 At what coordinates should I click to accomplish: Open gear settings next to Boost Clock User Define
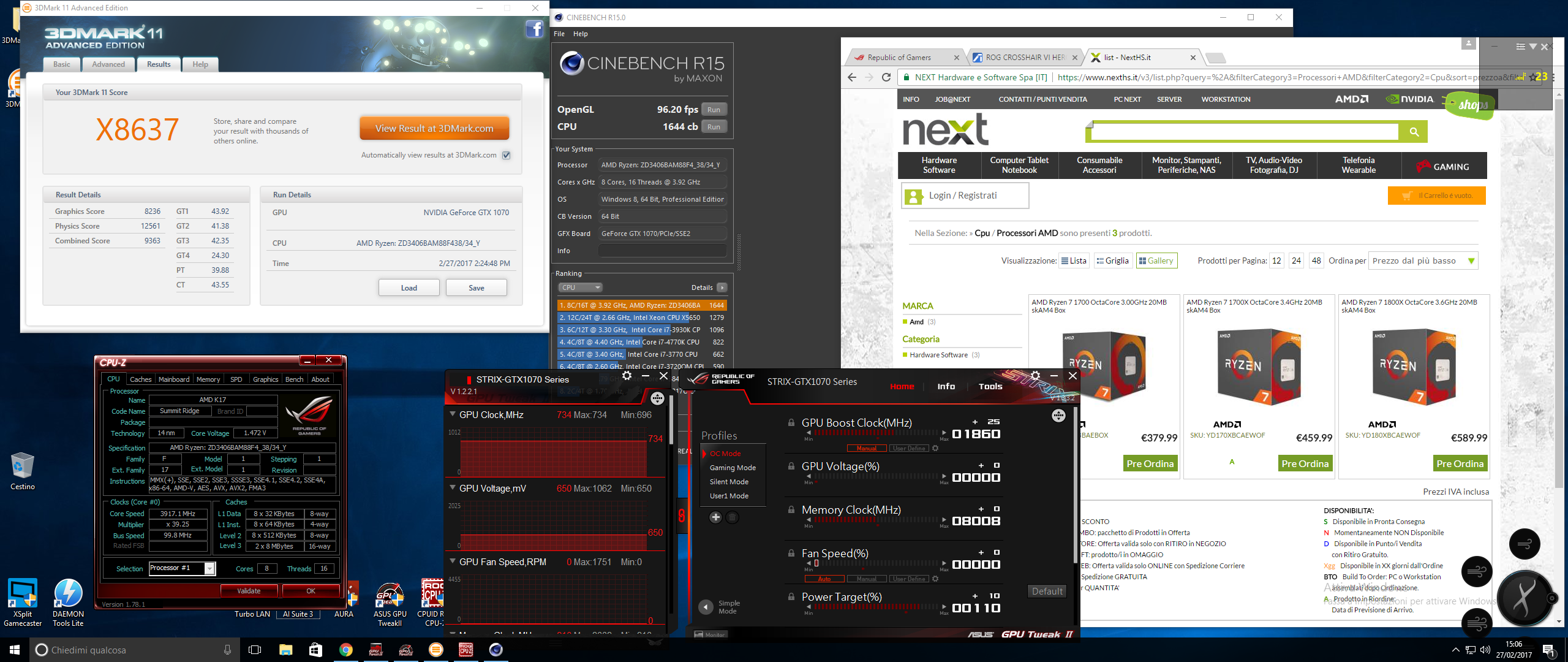[x=935, y=449]
